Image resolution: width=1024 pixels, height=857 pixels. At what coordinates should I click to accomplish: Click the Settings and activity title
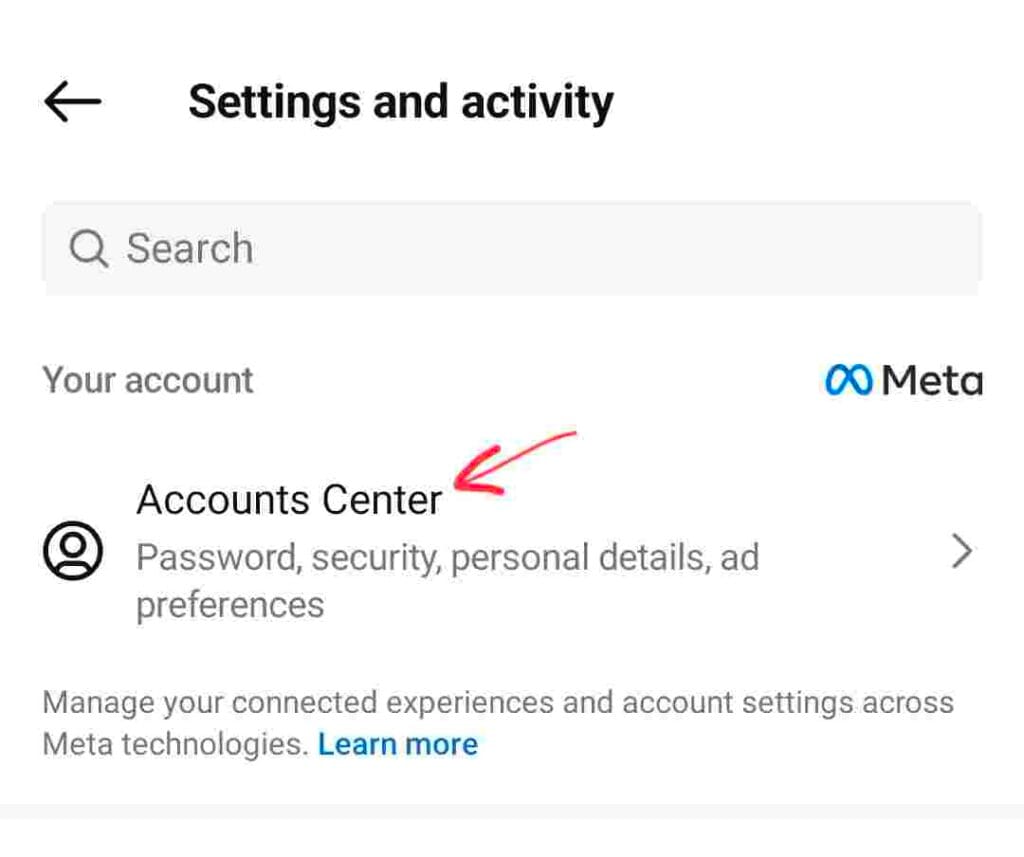pos(401,103)
